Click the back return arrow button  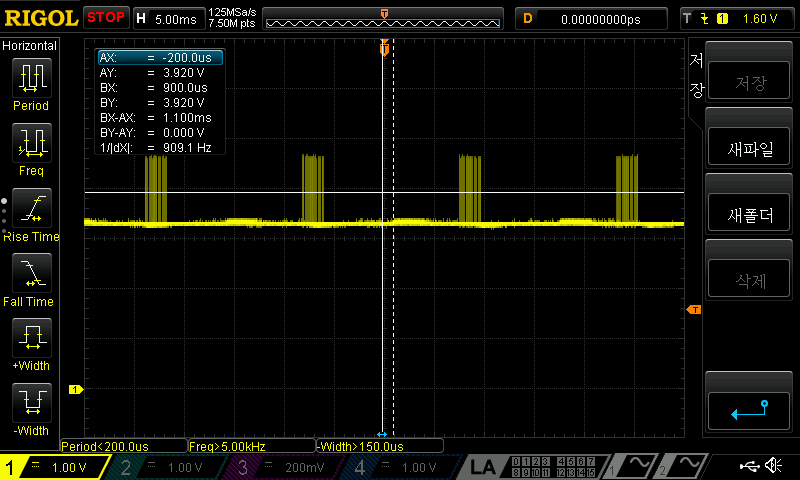pyautogui.click(x=749, y=411)
